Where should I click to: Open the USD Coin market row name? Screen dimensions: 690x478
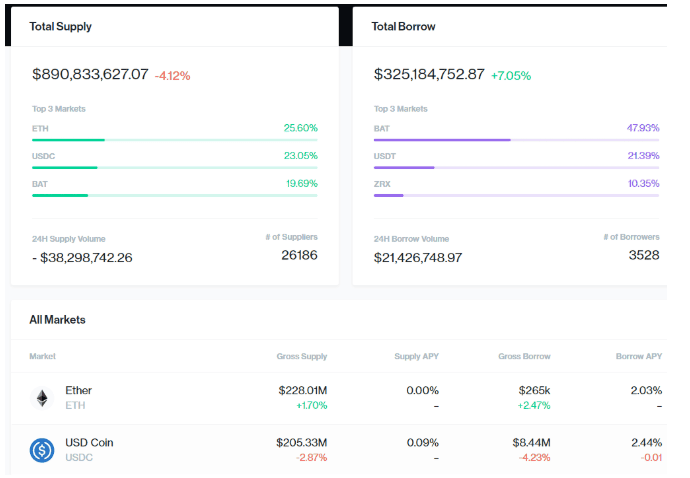coord(89,442)
